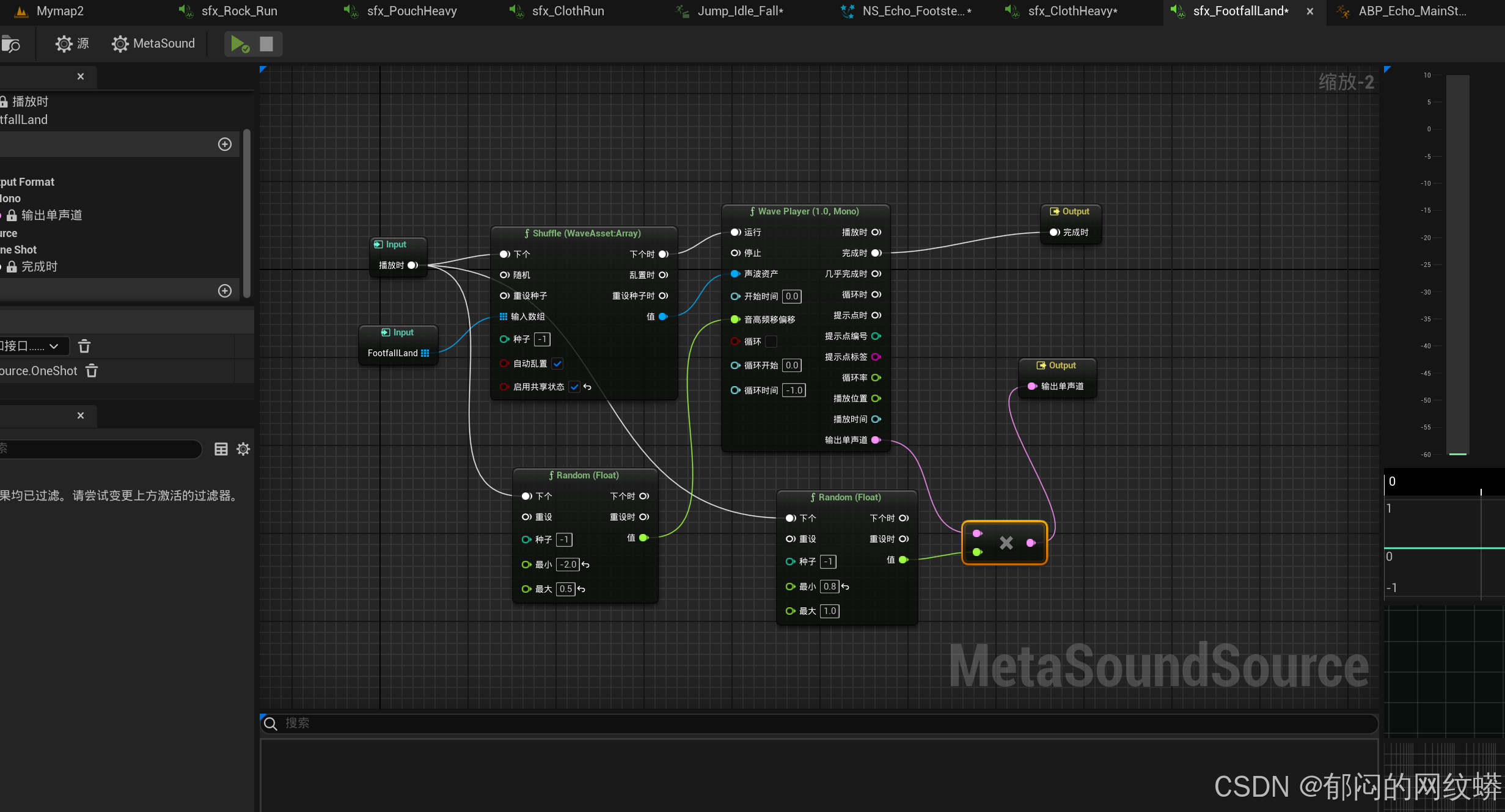Toggle property matrix table view icon
1505x812 pixels.
[221, 449]
